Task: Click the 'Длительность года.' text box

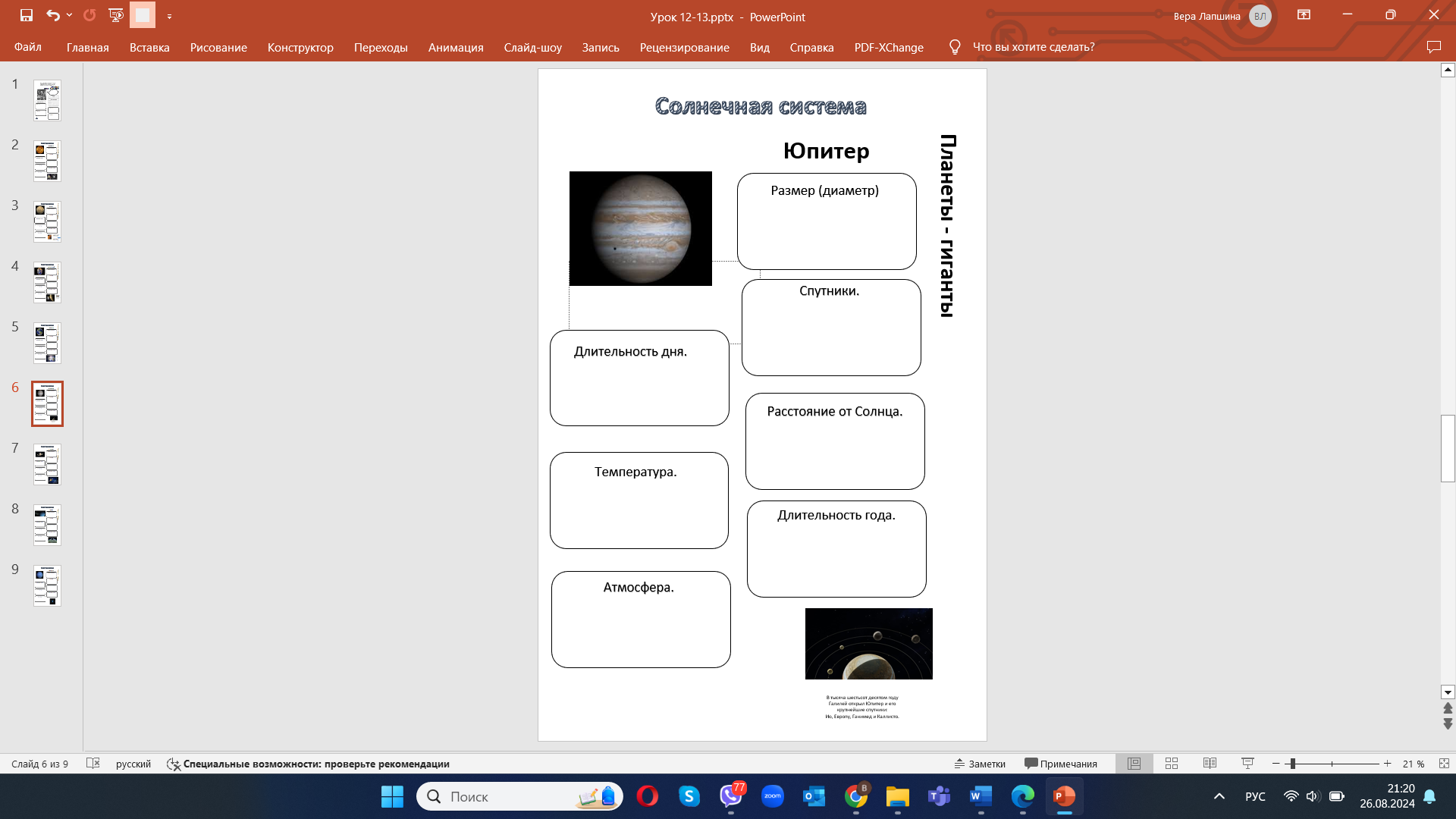Action: click(836, 549)
